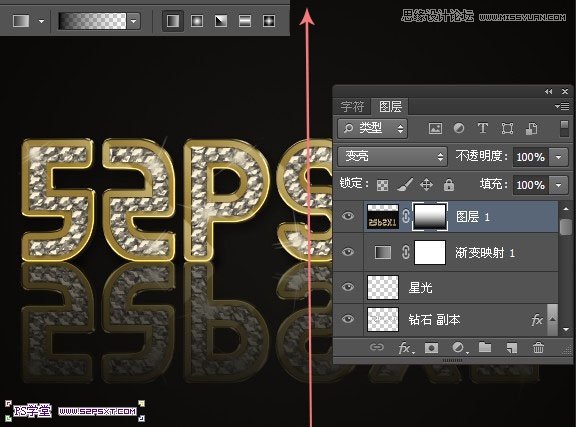
Task: Switch to the 图层 tab
Action: 390,107
